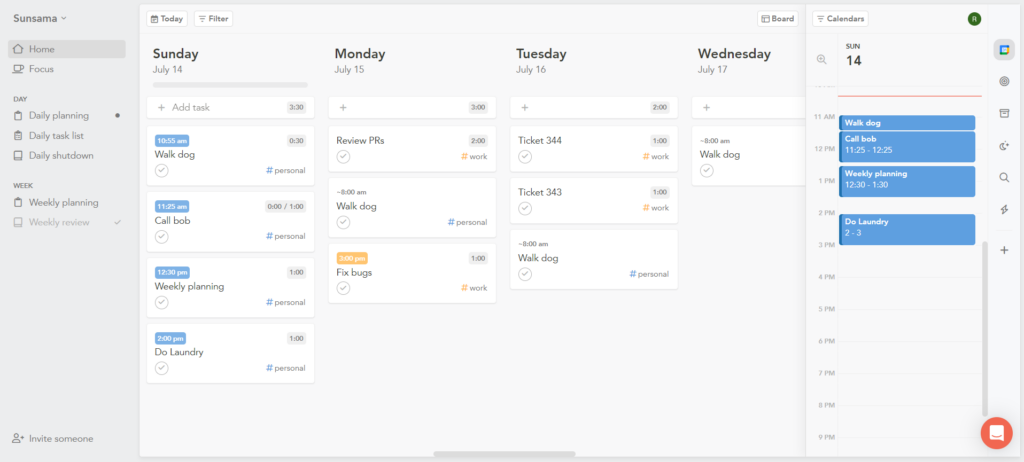Check off the Review PRs task
Screen dimensions: 1024x462
coord(343,157)
